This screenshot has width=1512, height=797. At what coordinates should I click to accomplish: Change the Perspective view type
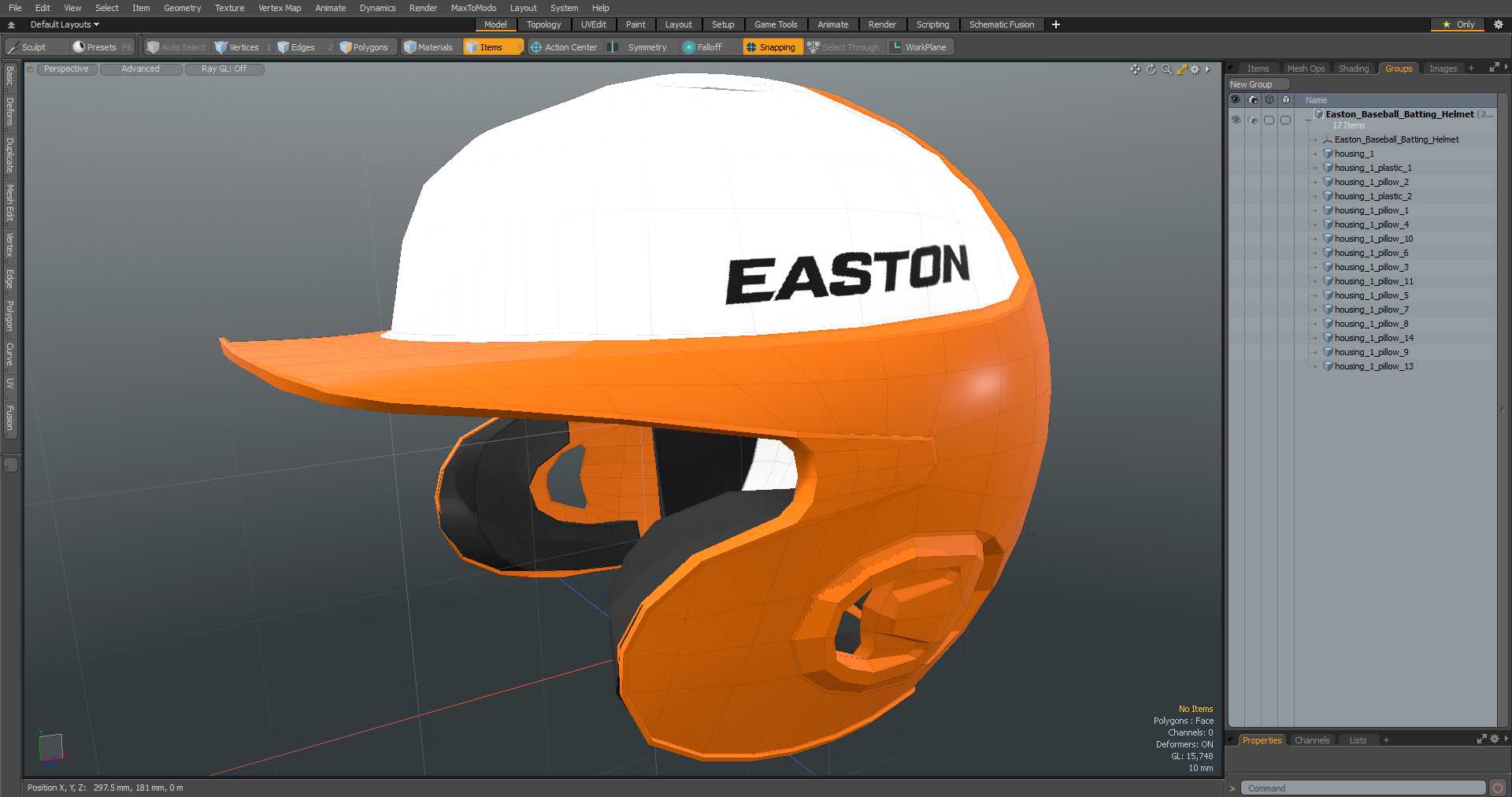[x=66, y=69]
